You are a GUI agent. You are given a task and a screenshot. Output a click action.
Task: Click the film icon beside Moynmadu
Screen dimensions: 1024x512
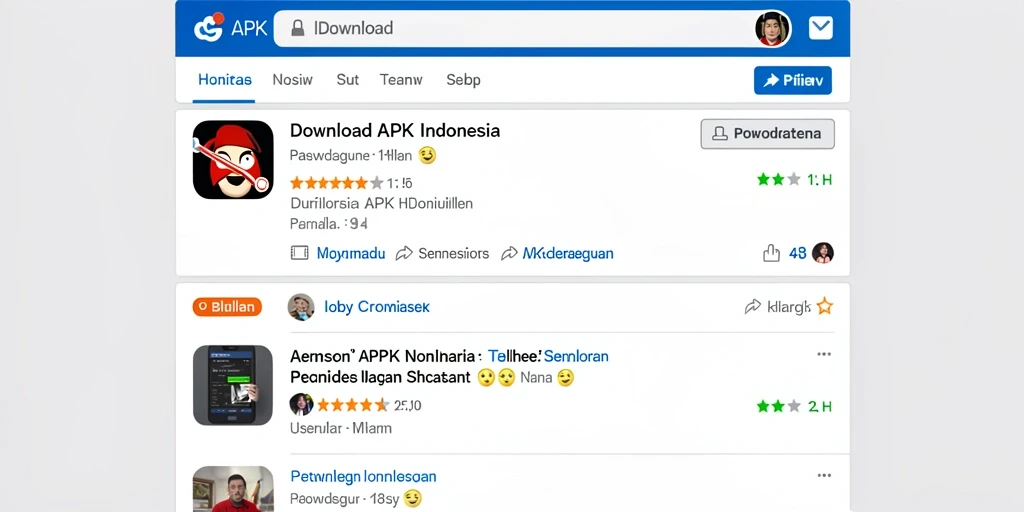tap(299, 253)
